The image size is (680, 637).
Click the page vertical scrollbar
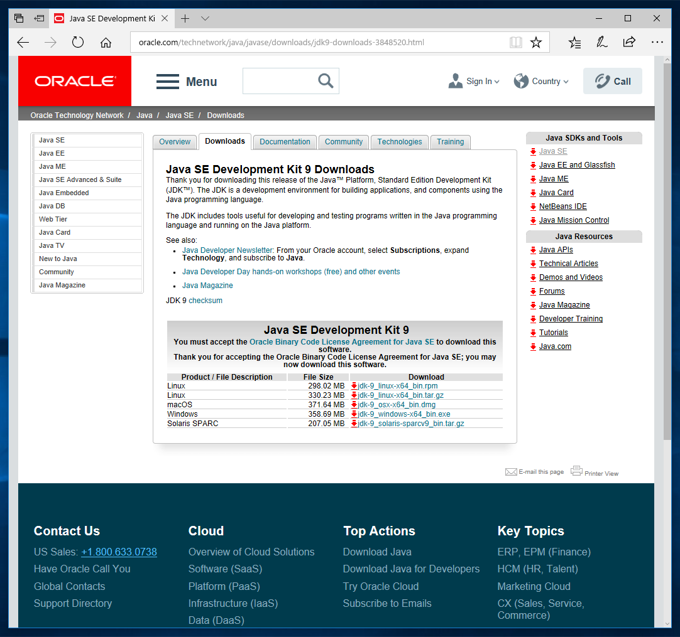coord(667,252)
